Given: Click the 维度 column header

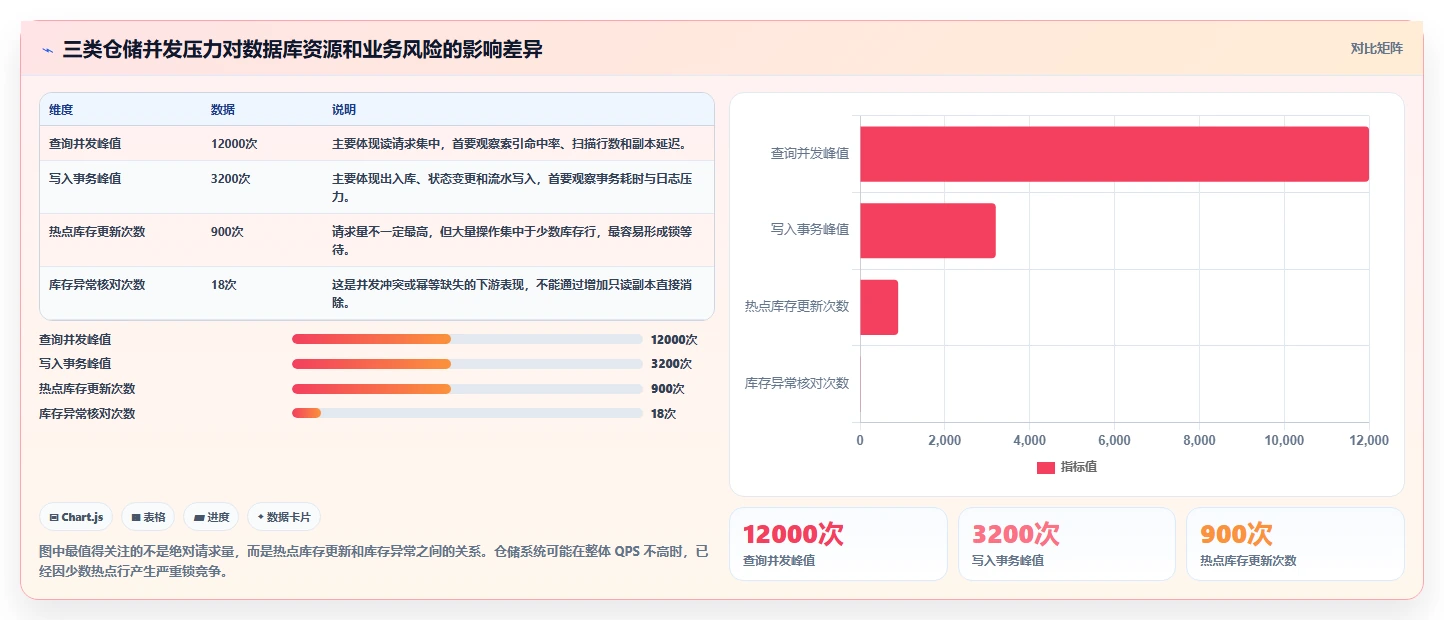Looking at the screenshot, I should (x=61, y=110).
